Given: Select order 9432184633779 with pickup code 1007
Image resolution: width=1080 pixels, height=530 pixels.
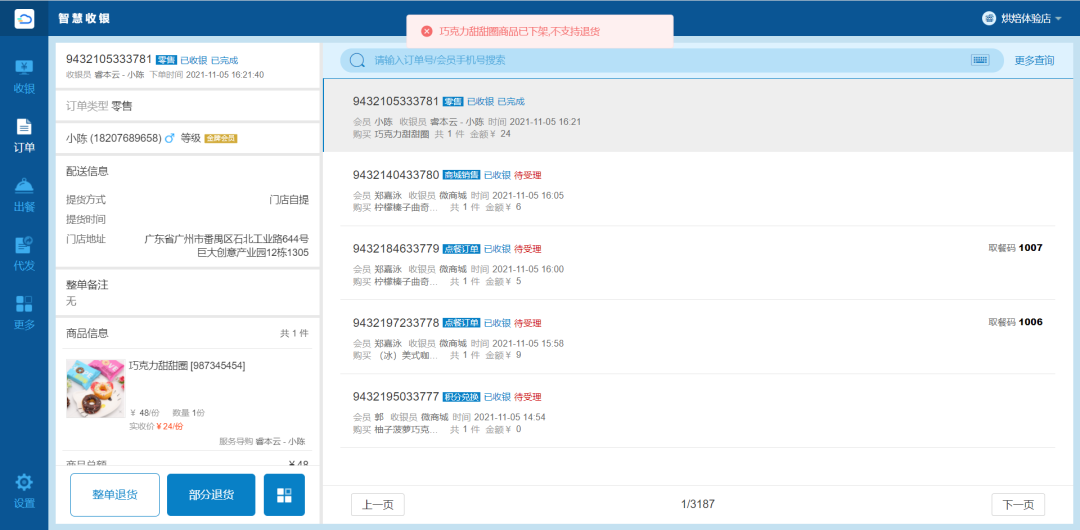Looking at the screenshot, I should pos(698,264).
